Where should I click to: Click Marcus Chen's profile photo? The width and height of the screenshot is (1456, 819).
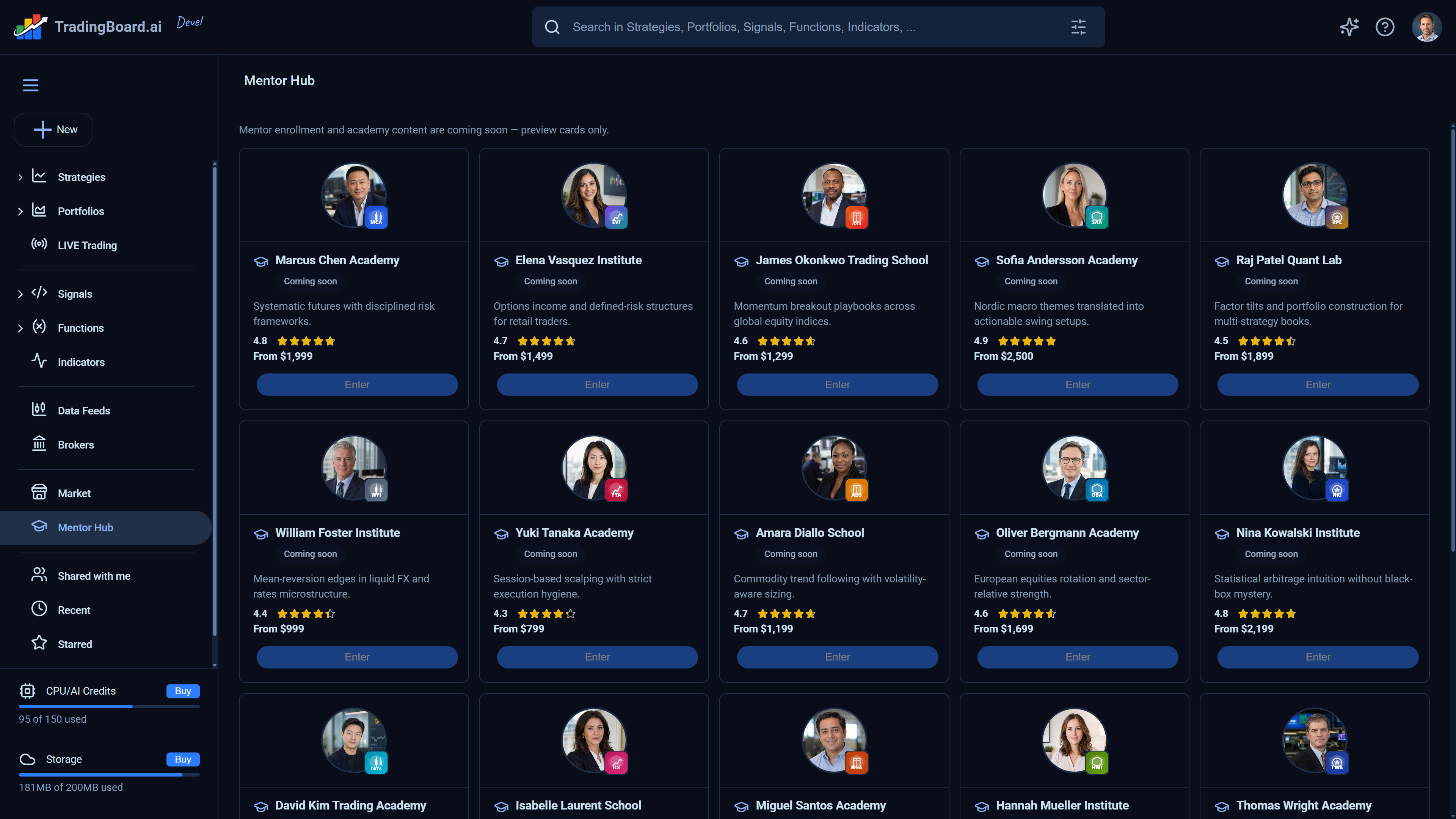coord(354,196)
